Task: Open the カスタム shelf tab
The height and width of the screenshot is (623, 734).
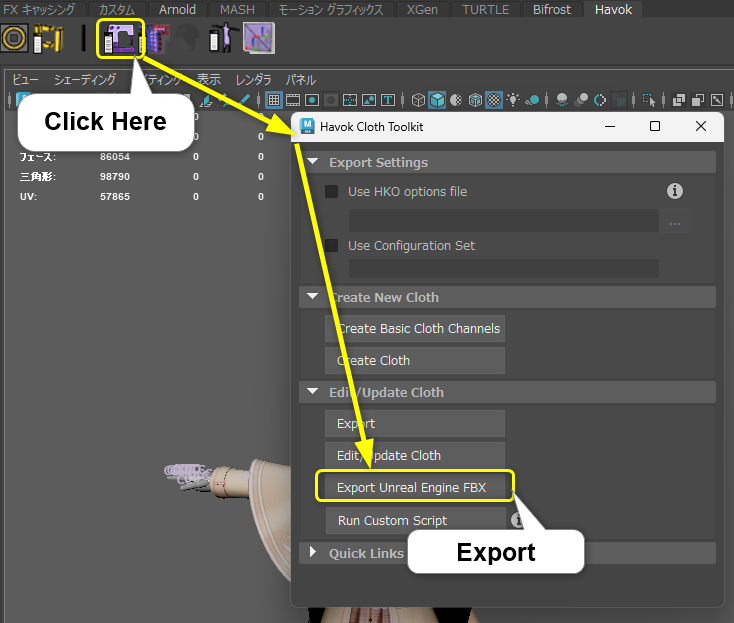Action: point(116,9)
